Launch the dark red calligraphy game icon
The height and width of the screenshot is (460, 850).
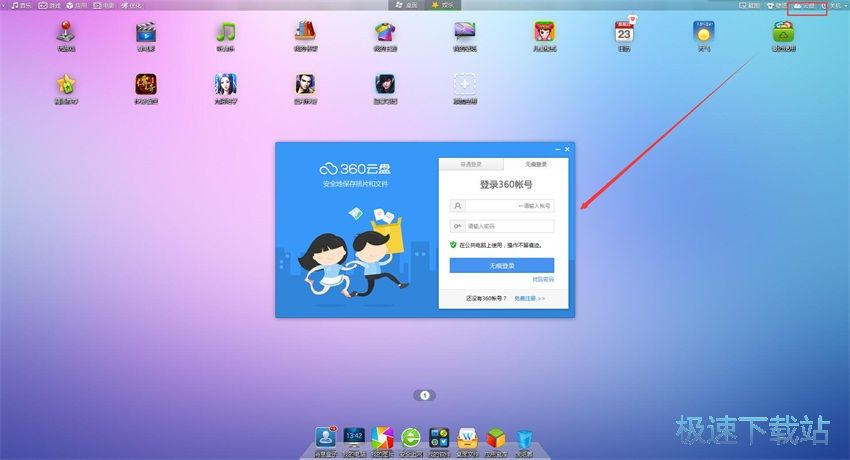point(146,85)
